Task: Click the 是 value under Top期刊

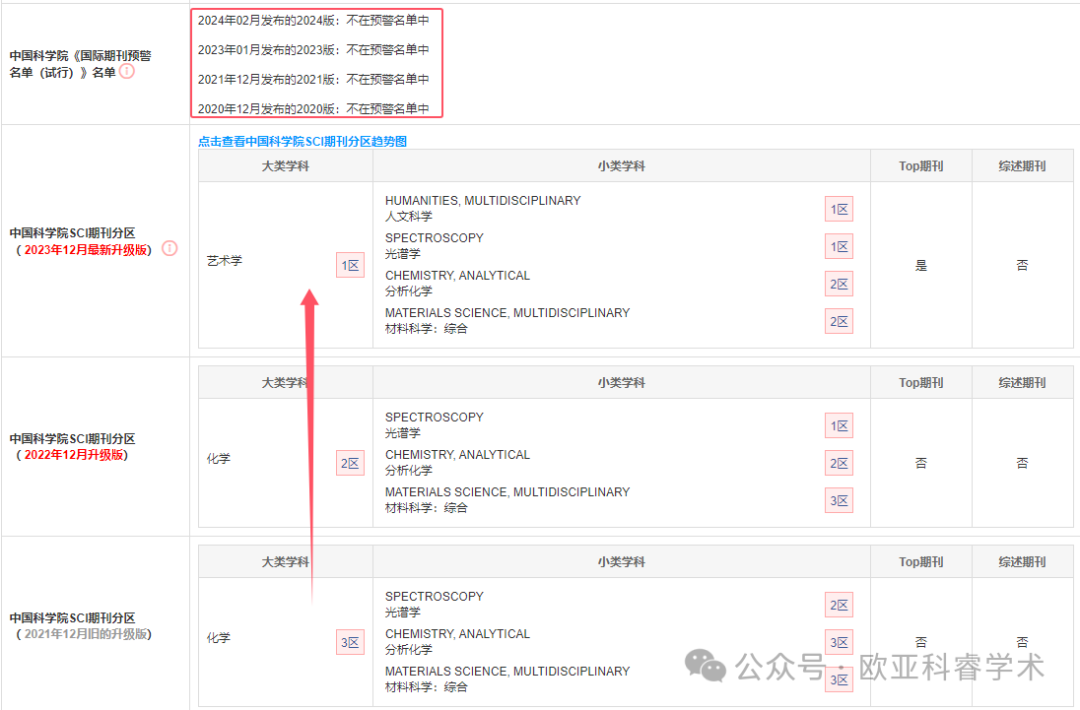Action: point(921,265)
